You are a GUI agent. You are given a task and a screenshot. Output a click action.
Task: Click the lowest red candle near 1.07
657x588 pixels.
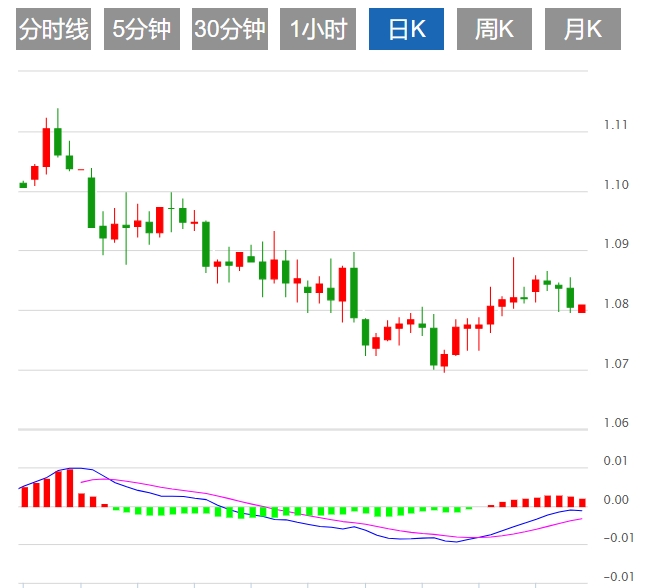tap(444, 360)
